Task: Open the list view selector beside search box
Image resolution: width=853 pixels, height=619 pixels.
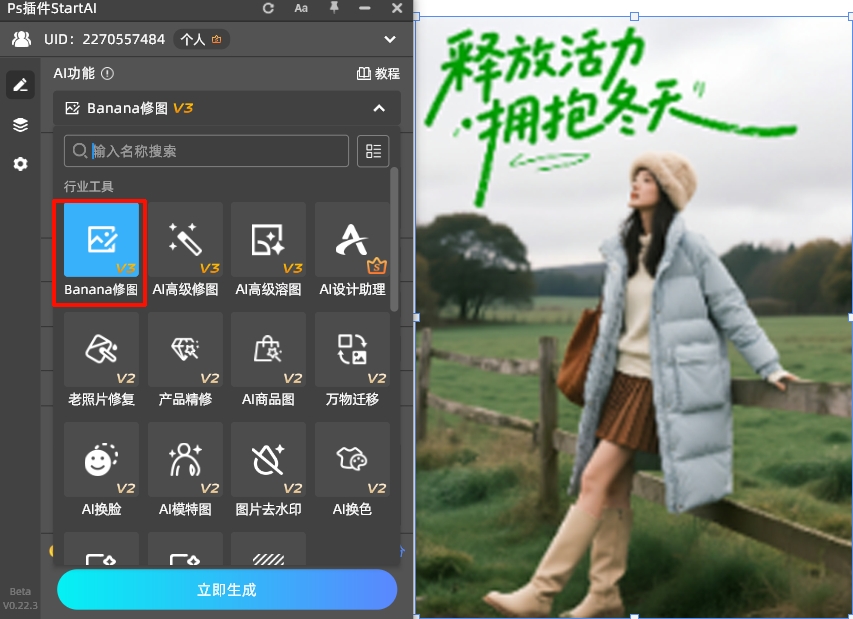Action: tap(372, 151)
